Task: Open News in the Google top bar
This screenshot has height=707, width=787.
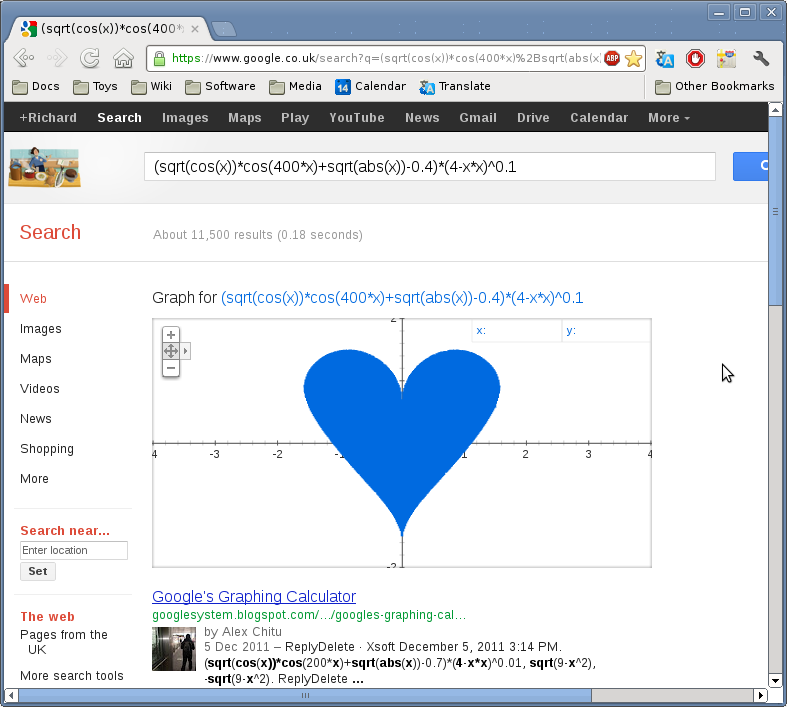Action: coord(422,118)
